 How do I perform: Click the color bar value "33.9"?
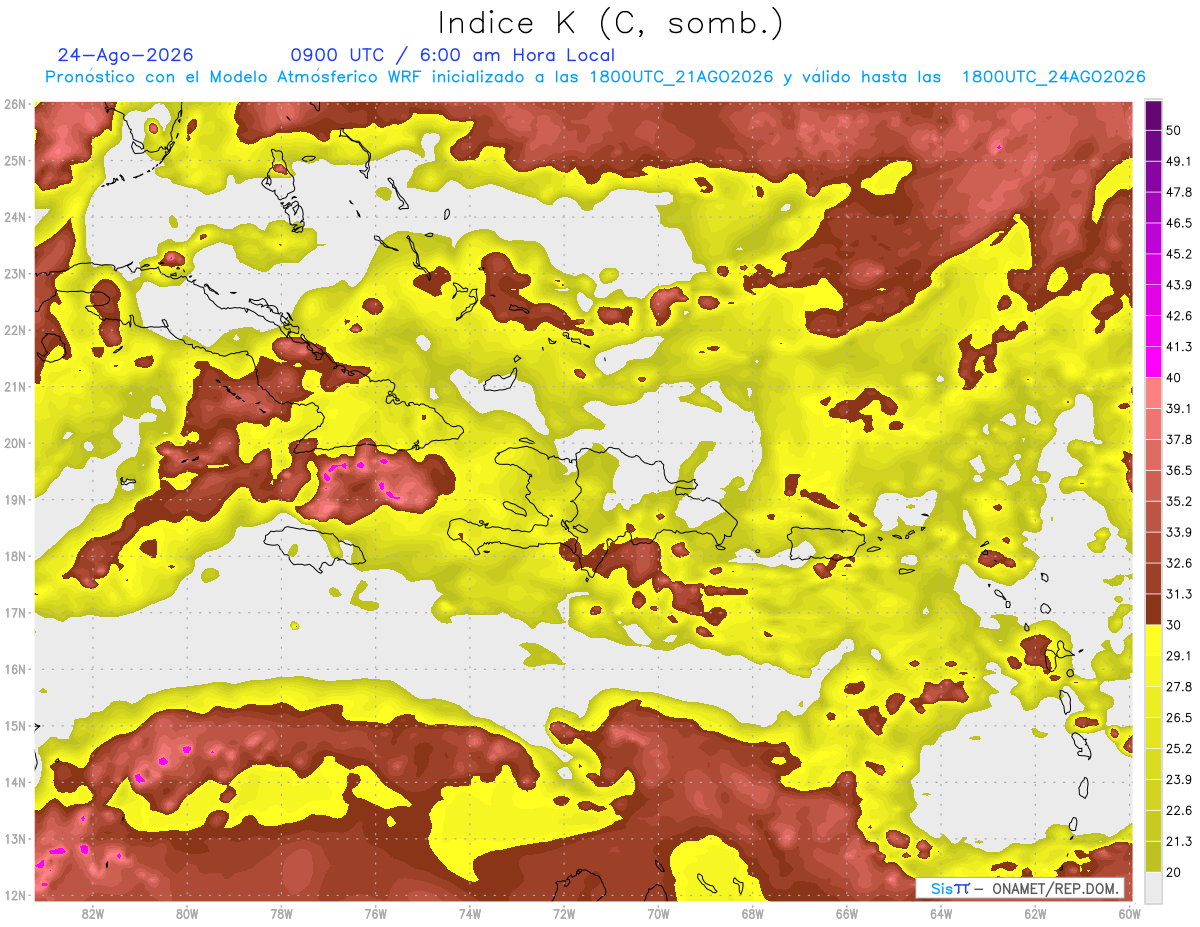[1178, 532]
